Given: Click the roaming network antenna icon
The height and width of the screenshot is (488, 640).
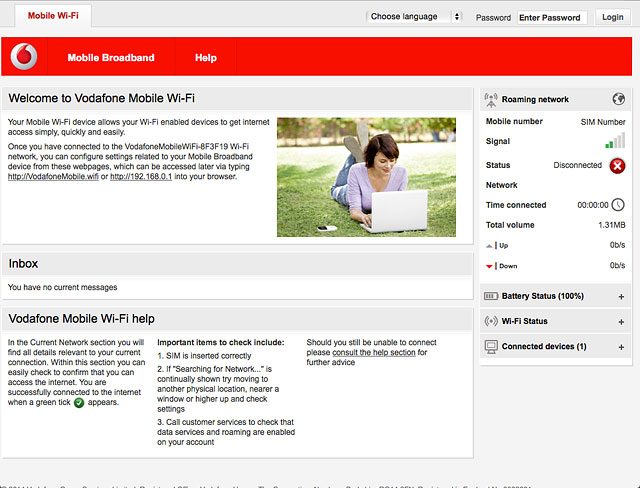Looking at the screenshot, I should (491, 100).
